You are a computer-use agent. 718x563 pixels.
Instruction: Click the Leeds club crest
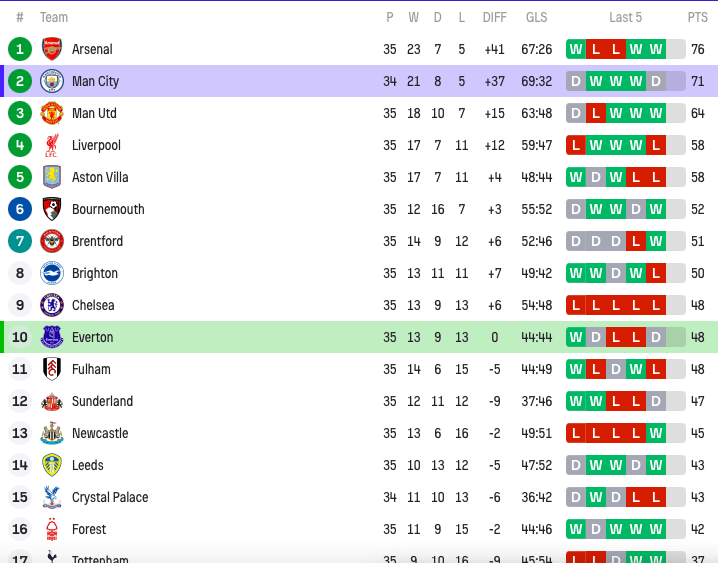coord(52,466)
